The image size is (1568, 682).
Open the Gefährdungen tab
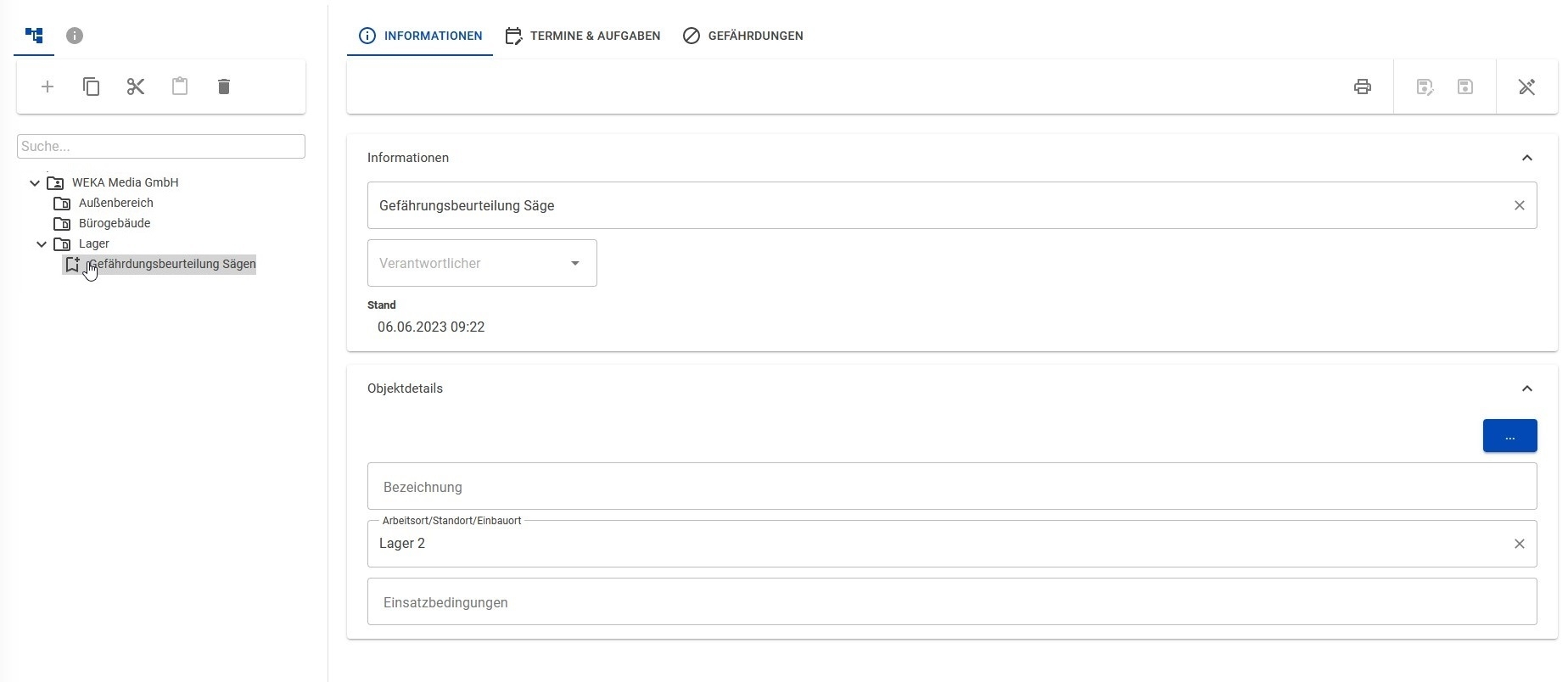pyautogui.click(x=743, y=36)
